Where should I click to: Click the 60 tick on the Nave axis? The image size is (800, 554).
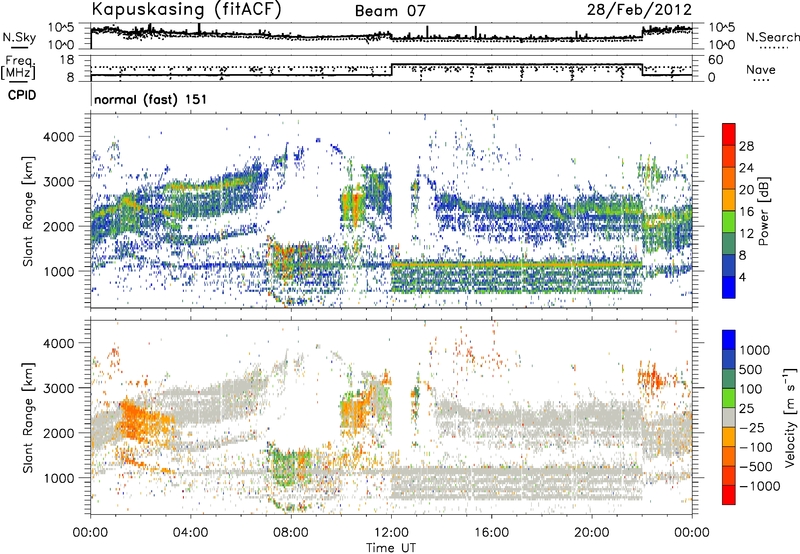pos(715,60)
